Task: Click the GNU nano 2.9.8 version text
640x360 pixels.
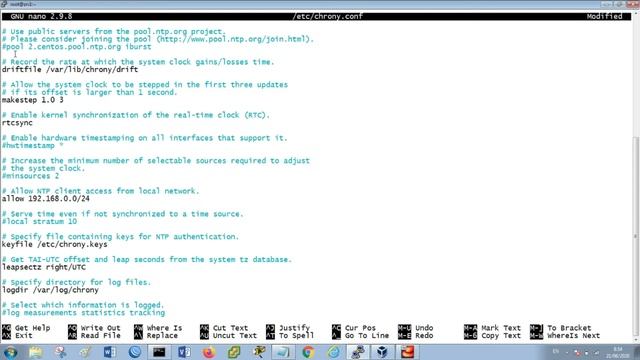Action: (x=41, y=16)
